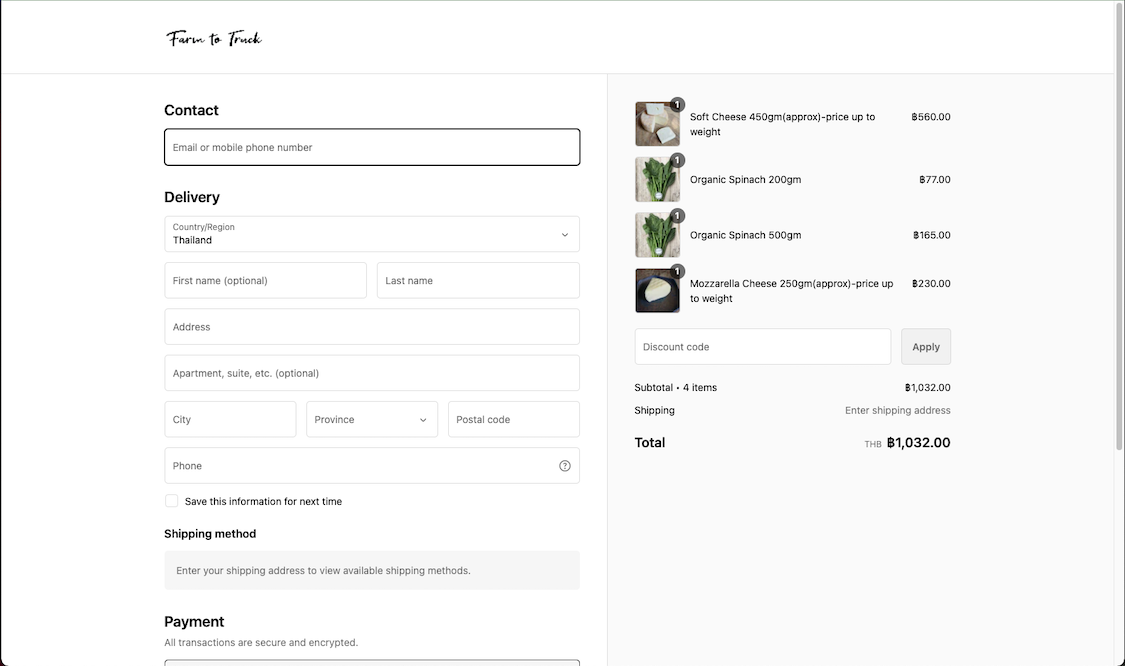1125x666 pixels.
Task: Click the Organic Spinach 500gm item name
Action: click(x=745, y=235)
